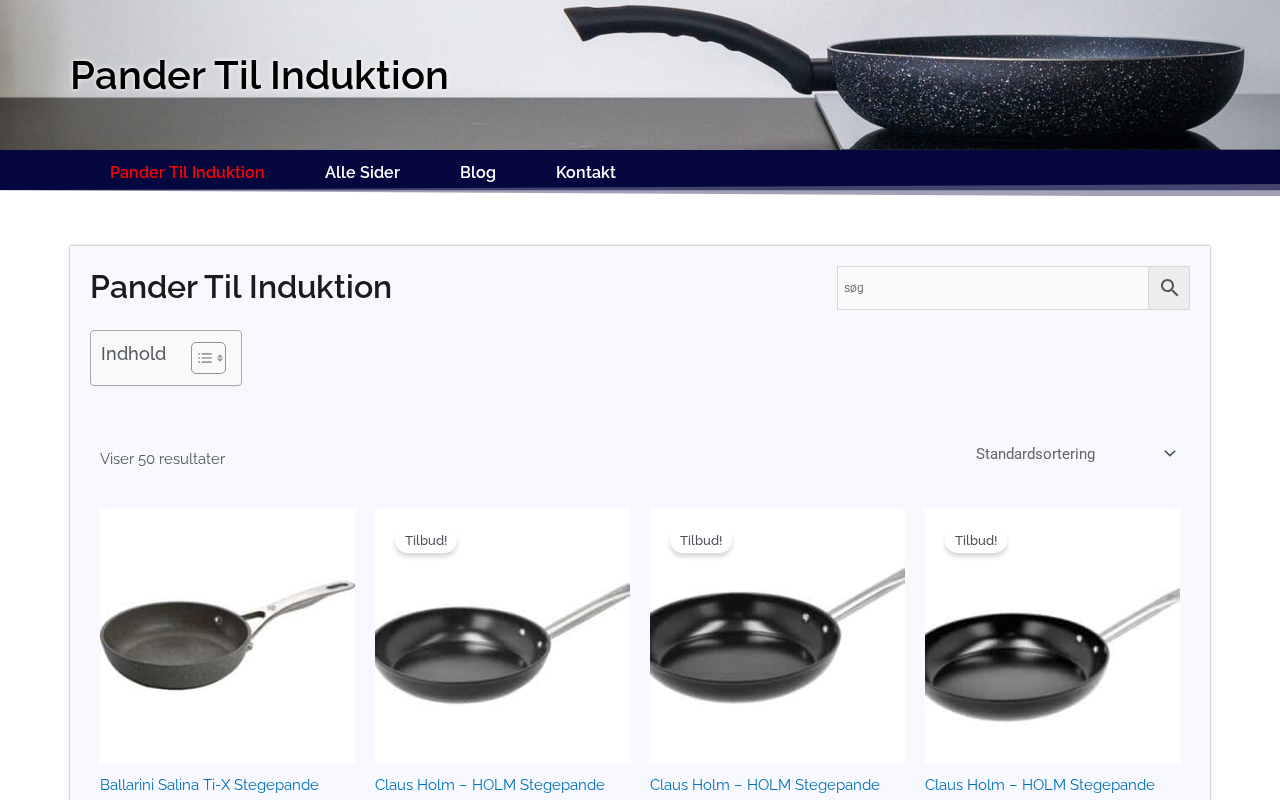This screenshot has width=1280, height=800.
Task: Open the Pander Til Induktion menu item
Action: click(x=187, y=172)
